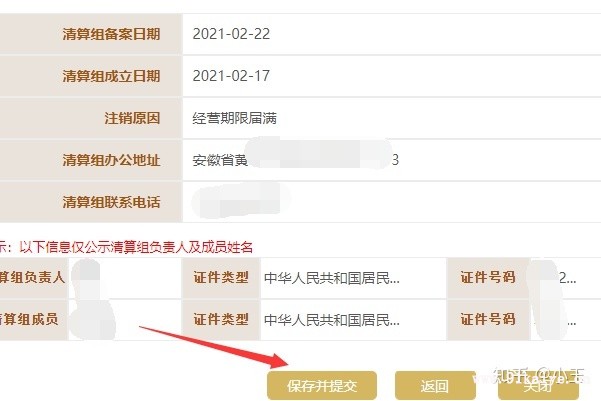Click the 清算组成员 name cell

125,319
